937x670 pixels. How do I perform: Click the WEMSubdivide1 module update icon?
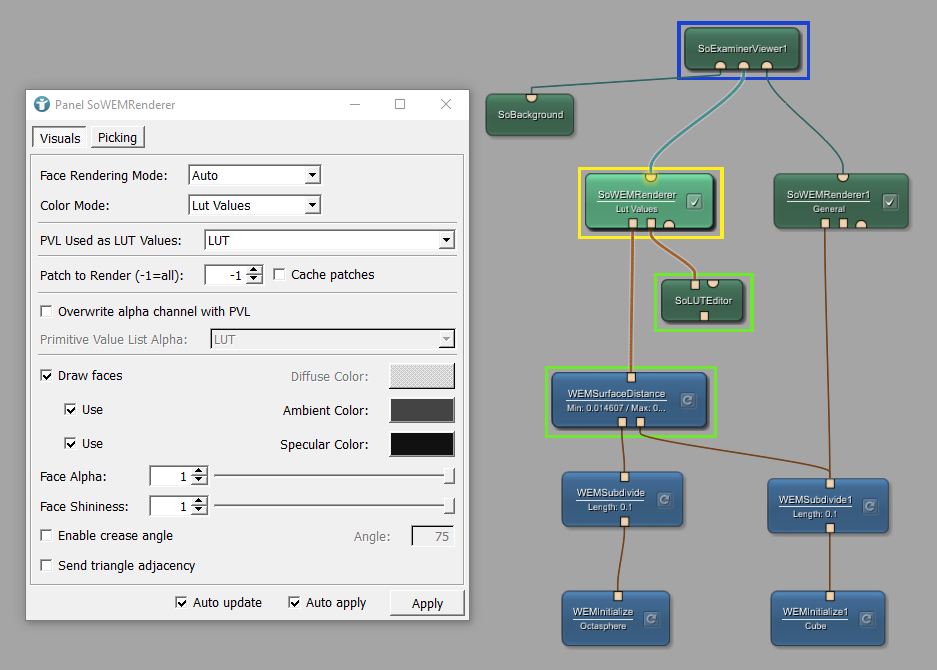[x=869, y=506]
